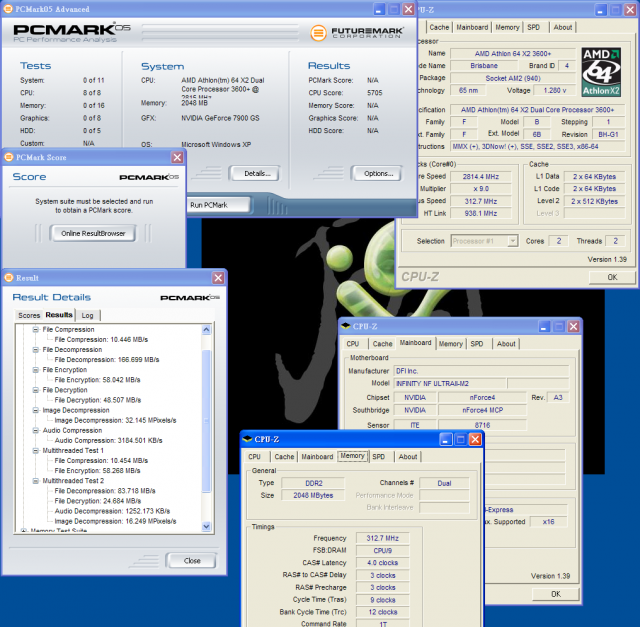This screenshot has width=640, height=627.
Task: Click the Voltage 1.280 v field
Action: (555, 90)
